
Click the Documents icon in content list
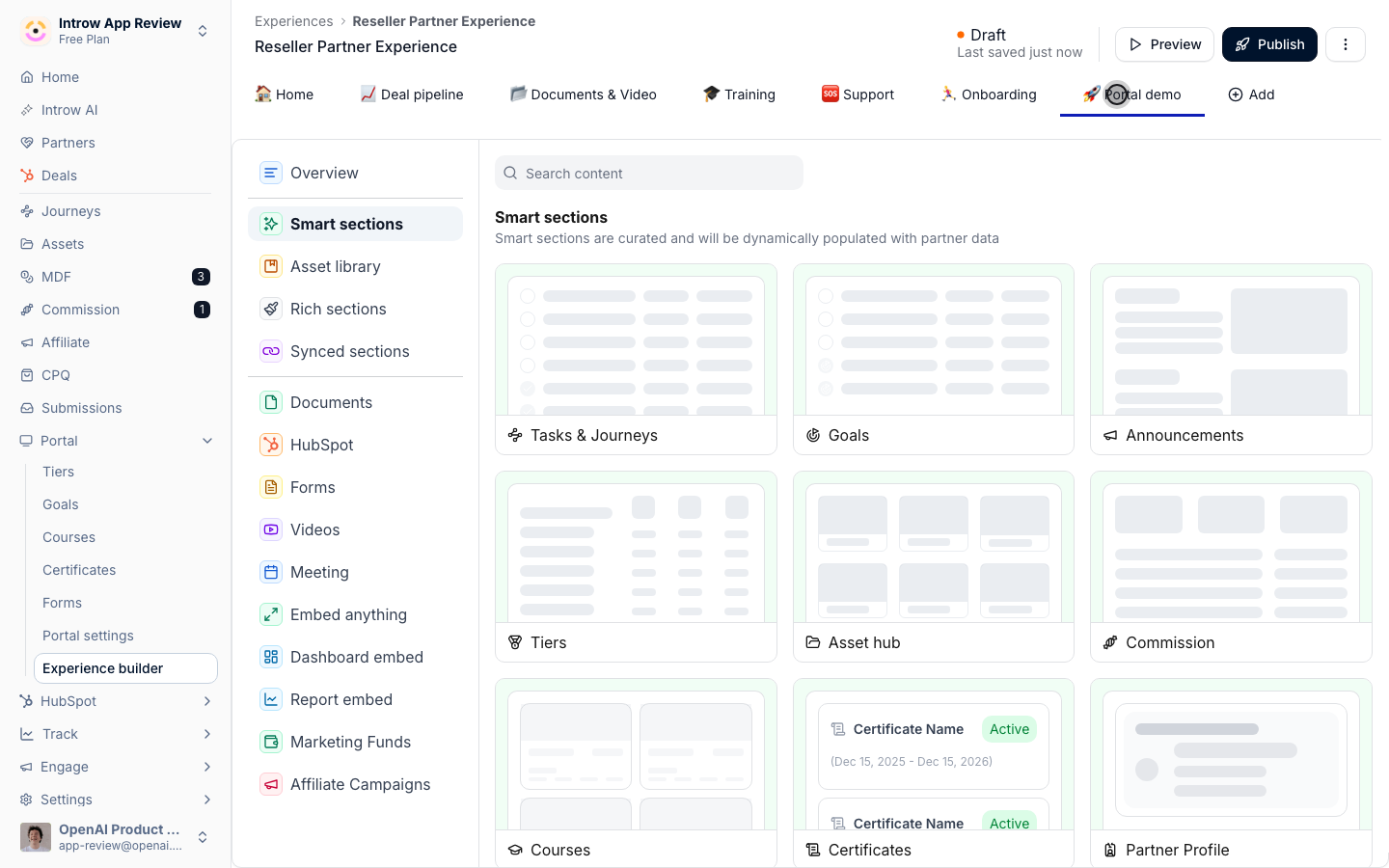coord(271,402)
